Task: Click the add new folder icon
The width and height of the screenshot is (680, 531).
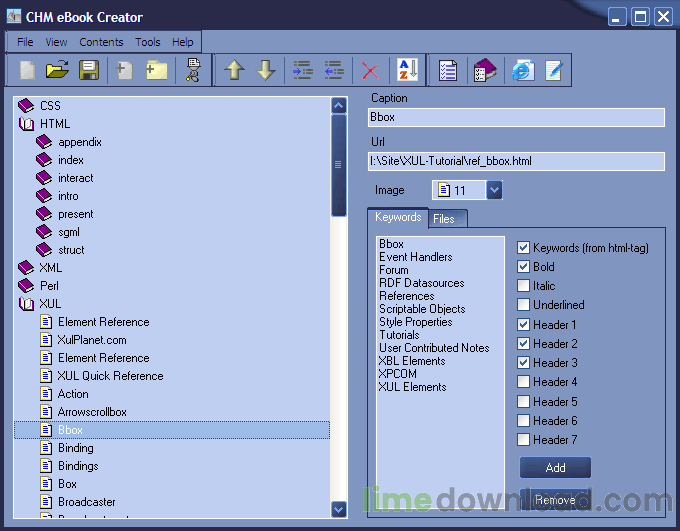Action: [157, 70]
